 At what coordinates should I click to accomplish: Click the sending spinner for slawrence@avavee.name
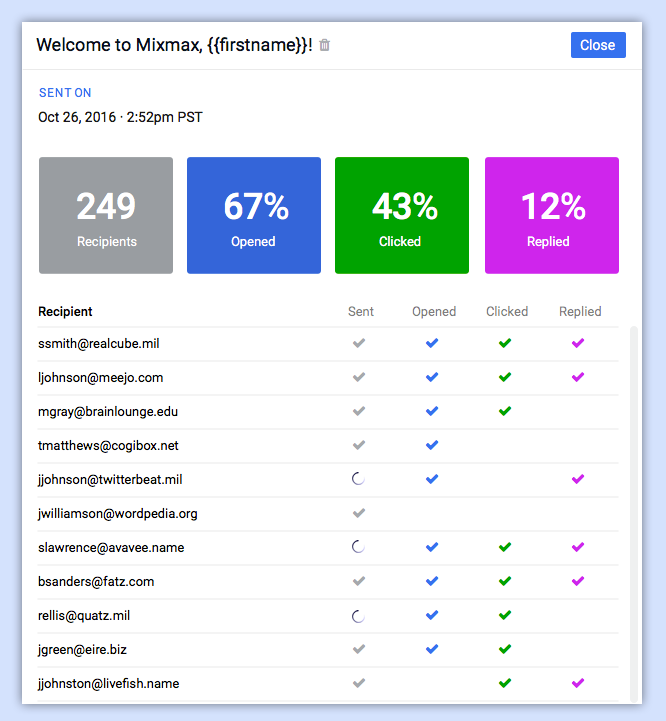(x=358, y=547)
